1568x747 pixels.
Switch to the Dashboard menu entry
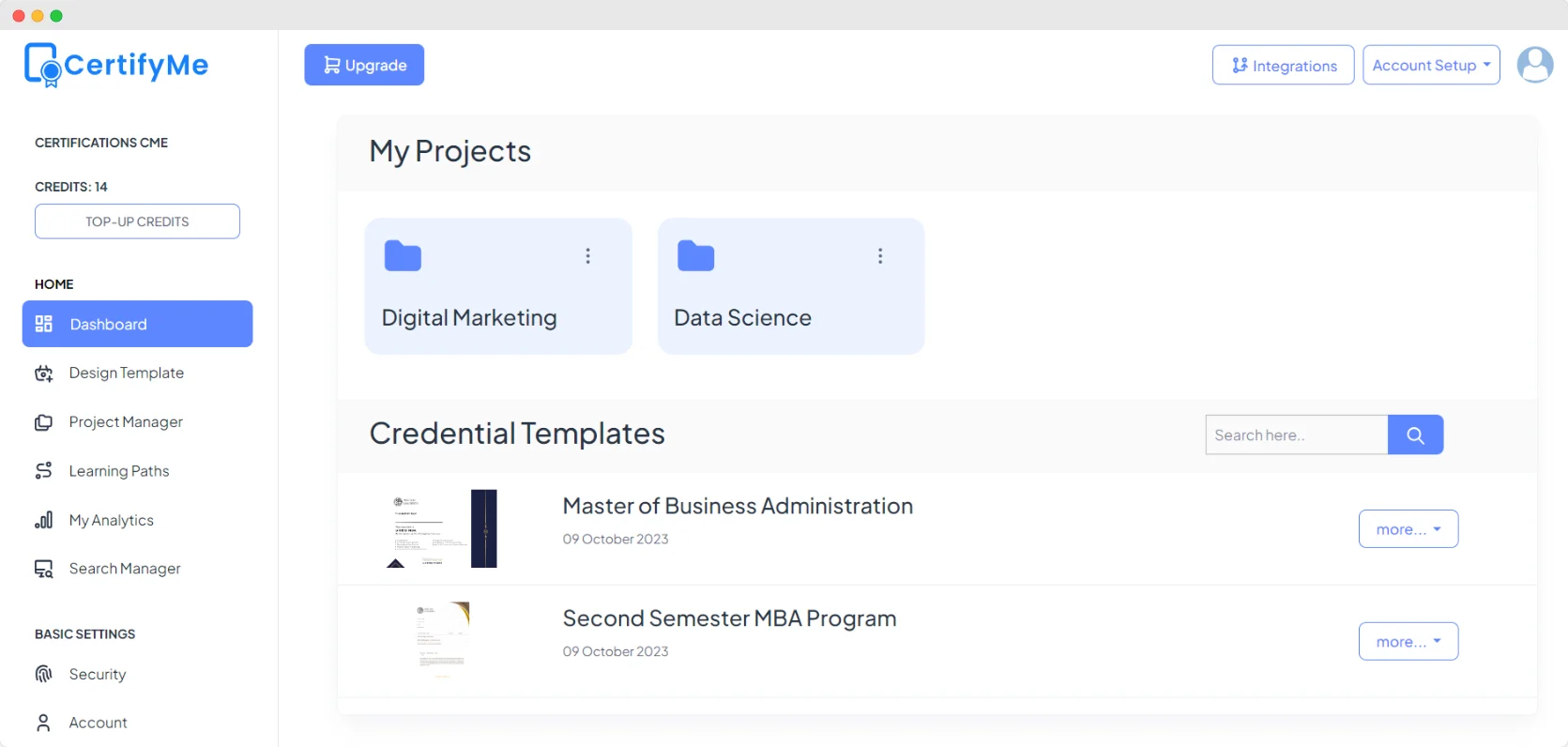108,324
